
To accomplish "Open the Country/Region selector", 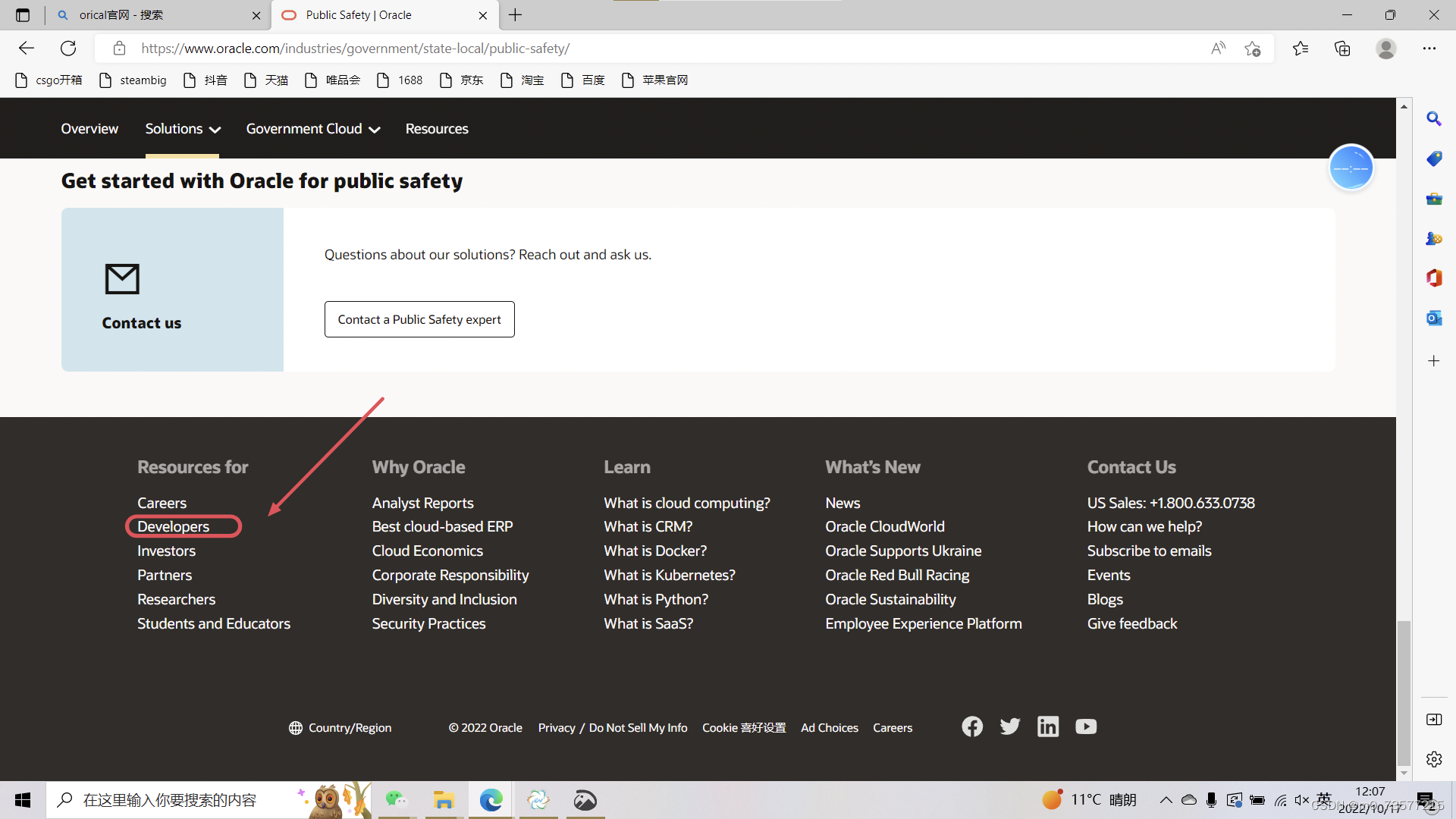I will [340, 728].
